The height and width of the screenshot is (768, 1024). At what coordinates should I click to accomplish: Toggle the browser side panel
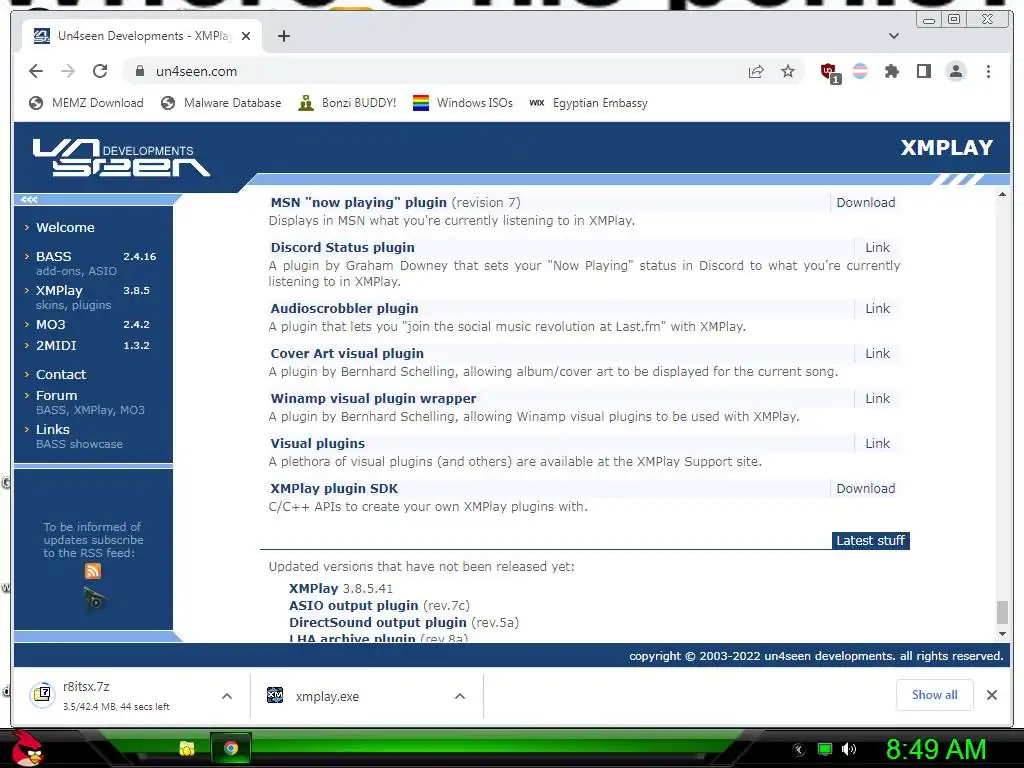tap(923, 71)
